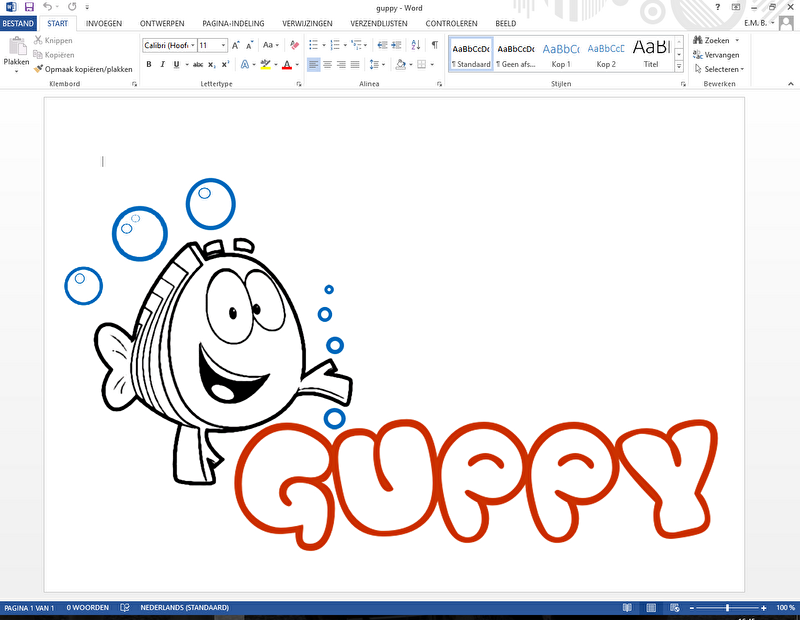Open the ribbon display options icon
Screen dimensions: 800x620
click(736, 7)
